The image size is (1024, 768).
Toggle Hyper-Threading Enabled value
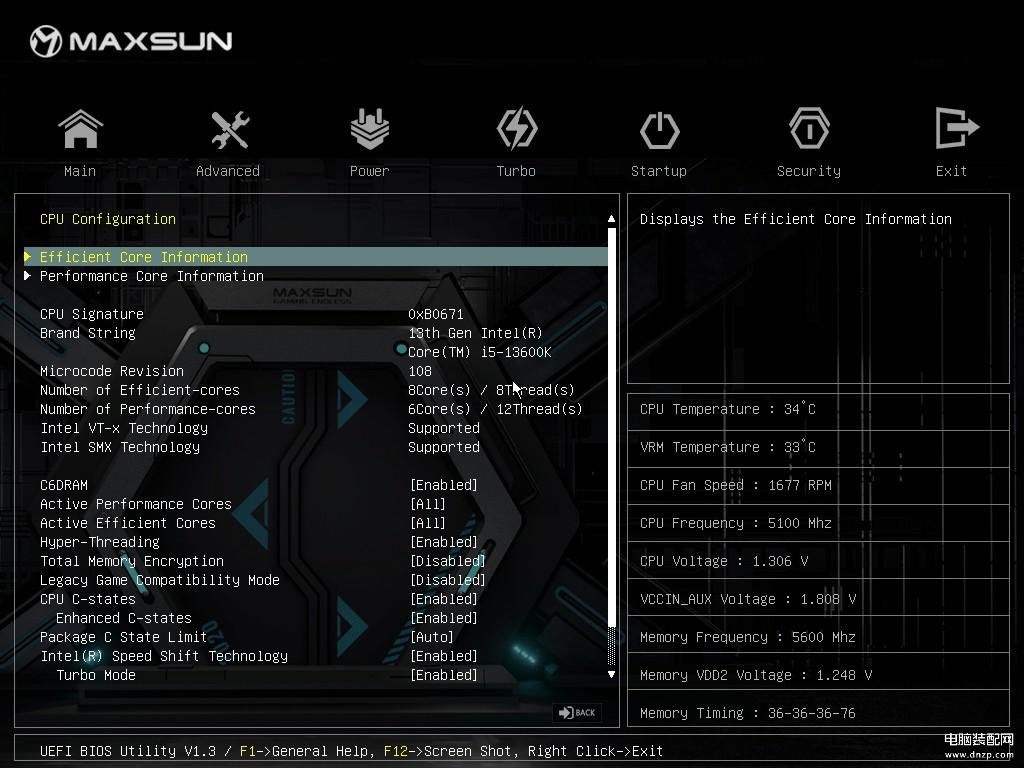443,542
